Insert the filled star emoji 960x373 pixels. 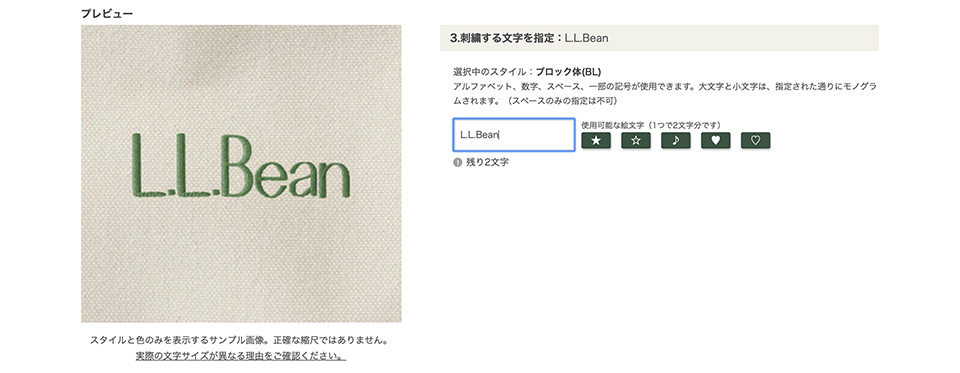click(596, 140)
